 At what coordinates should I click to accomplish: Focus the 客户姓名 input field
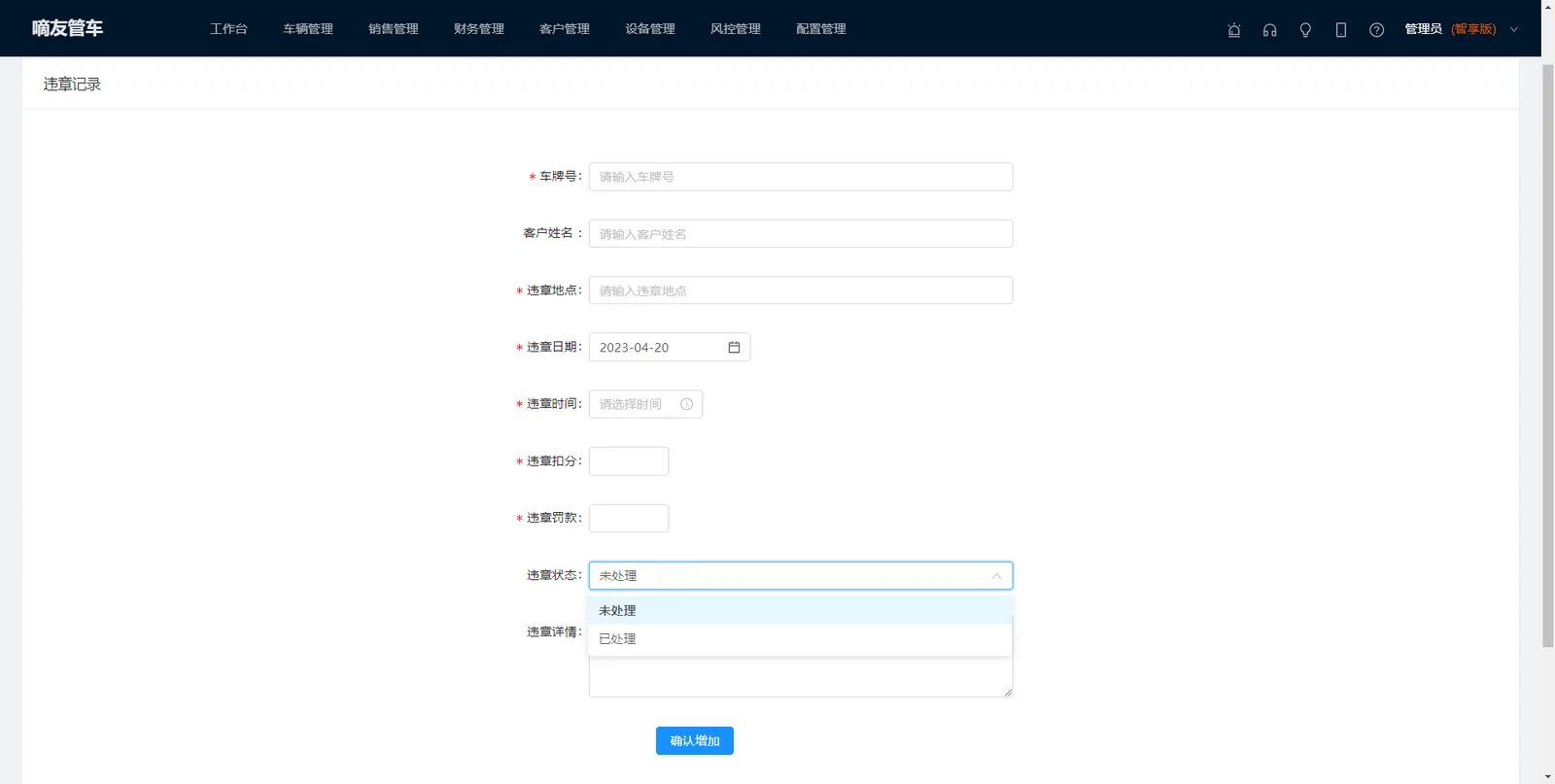[x=801, y=233]
